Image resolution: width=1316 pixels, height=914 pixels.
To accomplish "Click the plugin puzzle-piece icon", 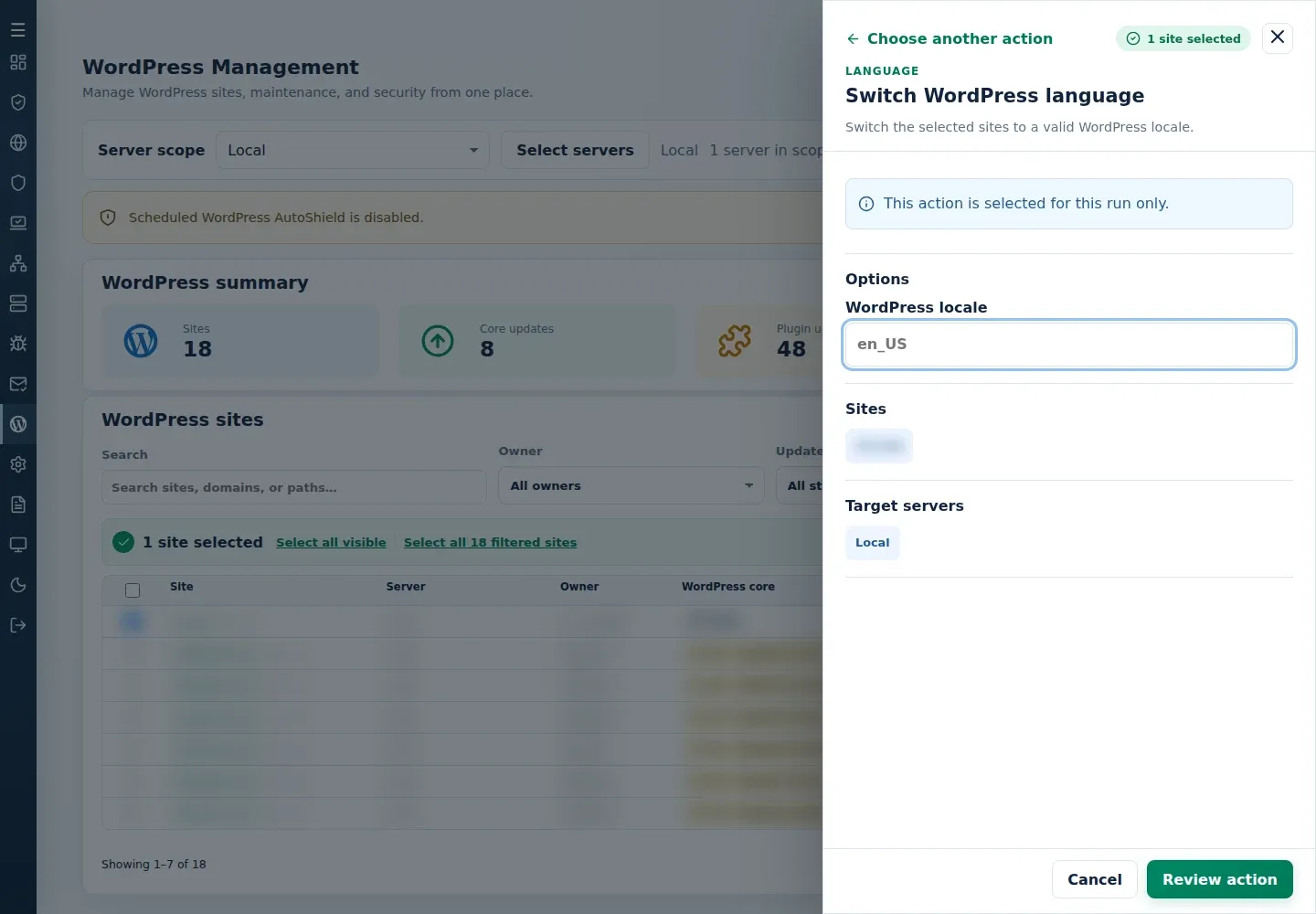I will 735,341.
